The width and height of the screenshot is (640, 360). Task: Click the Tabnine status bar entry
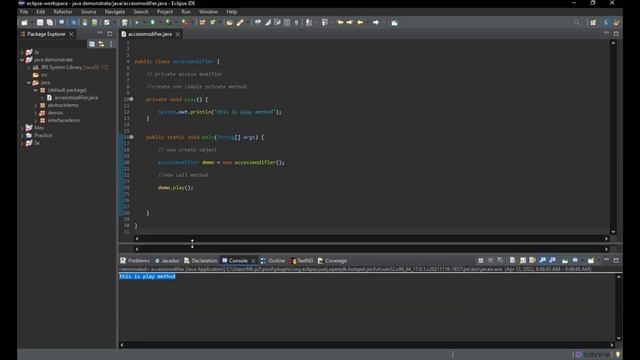tap(593, 355)
